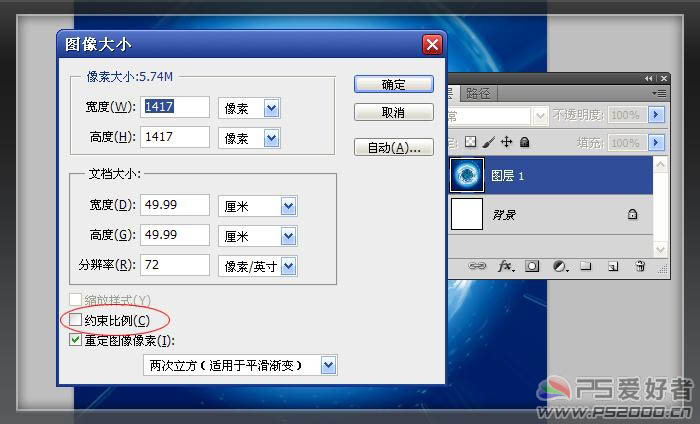700x424 pixels.
Task: Click the create new layer icon
Action: tap(612, 267)
